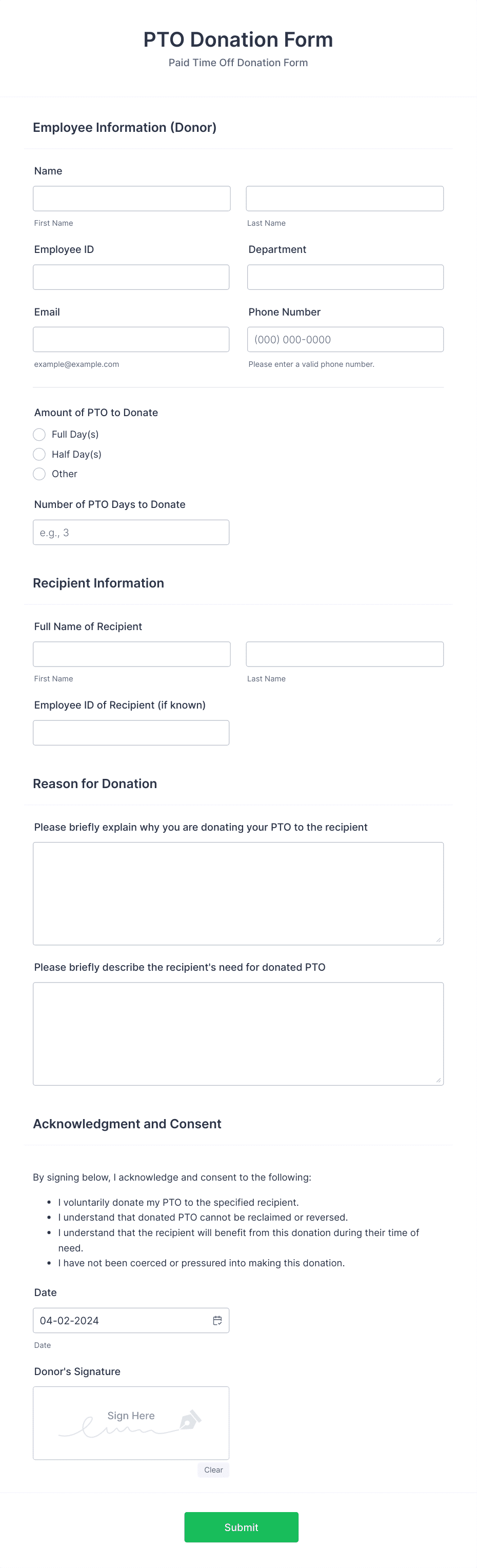
Task: Click the Phone Number field
Action: coord(344,339)
